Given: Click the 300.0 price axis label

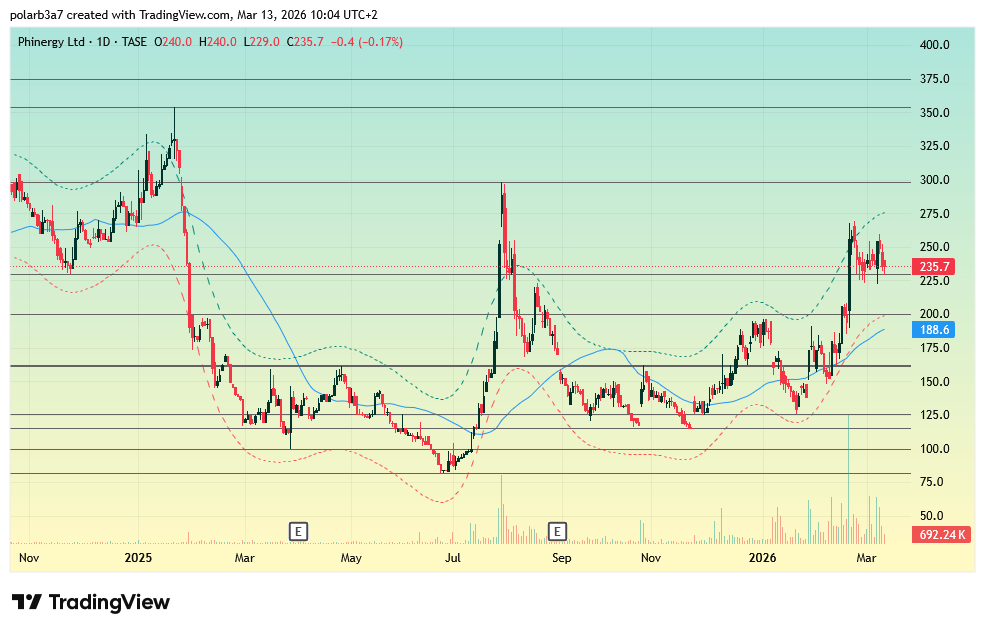Looking at the screenshot, I should tap(934, 180).
